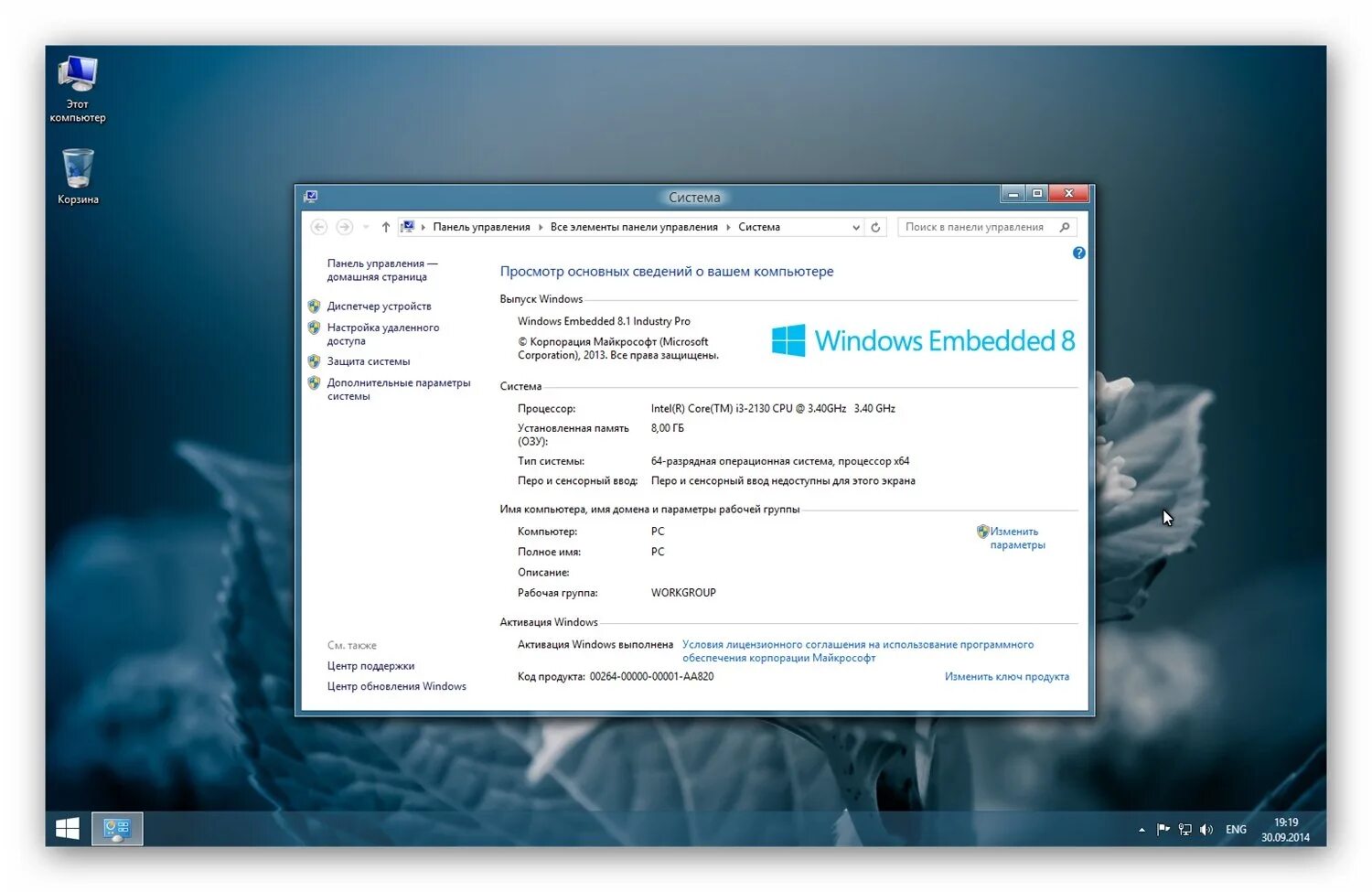The height and width of the screenshot is (892, 1372).
Task: Select the 'Корзина' recycle bin icon
Action: coord(78,177)
